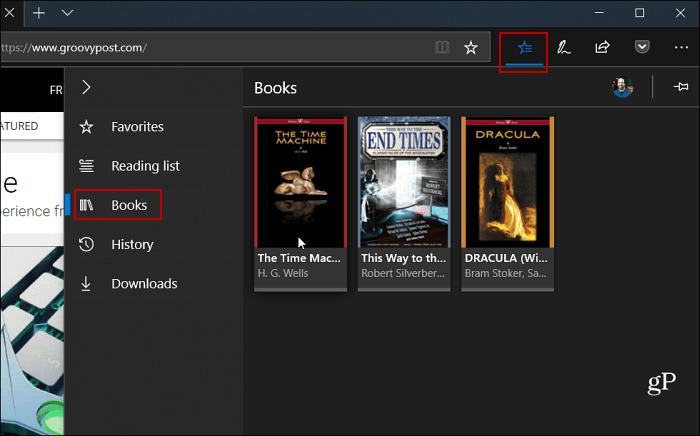
Task: Click the Reading list lines icon
Action: tap(86, 166)
